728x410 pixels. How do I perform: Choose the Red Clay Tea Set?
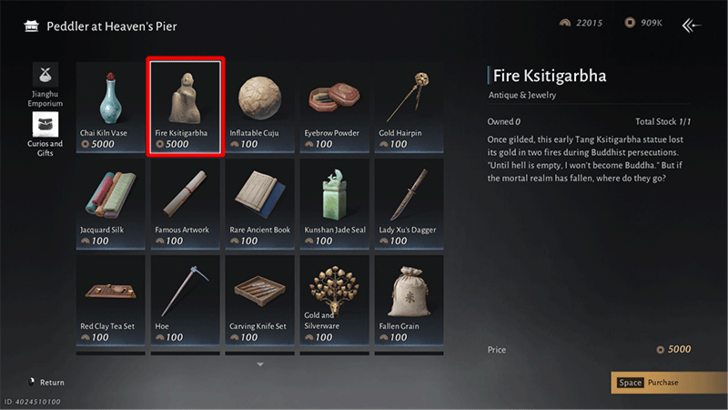coord(110,300)
